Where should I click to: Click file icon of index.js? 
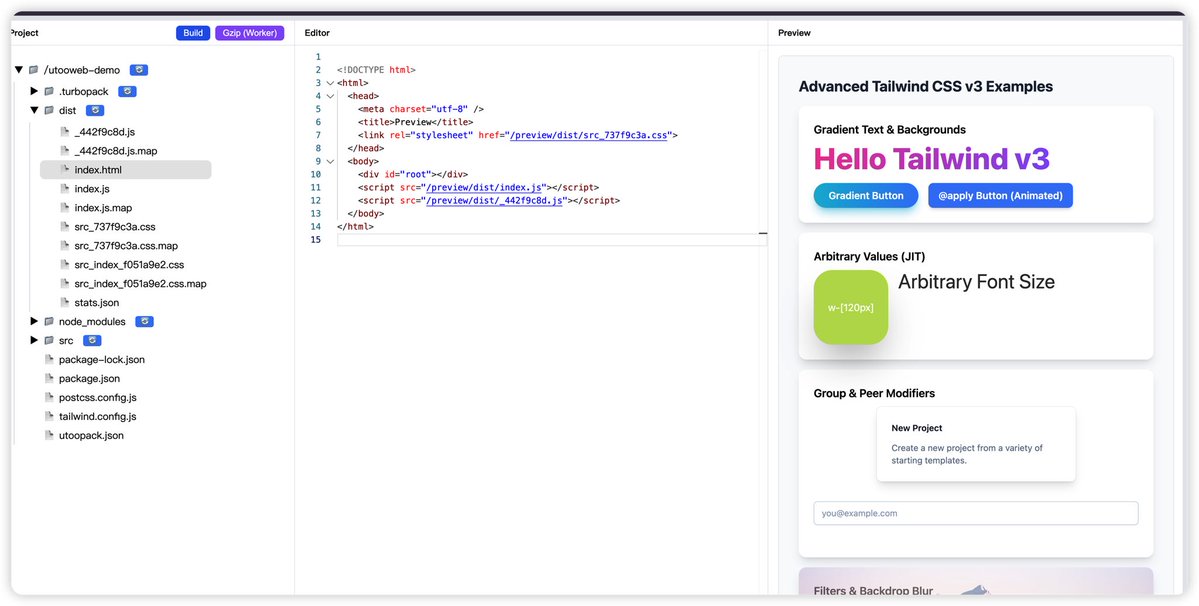click(65, 189)
